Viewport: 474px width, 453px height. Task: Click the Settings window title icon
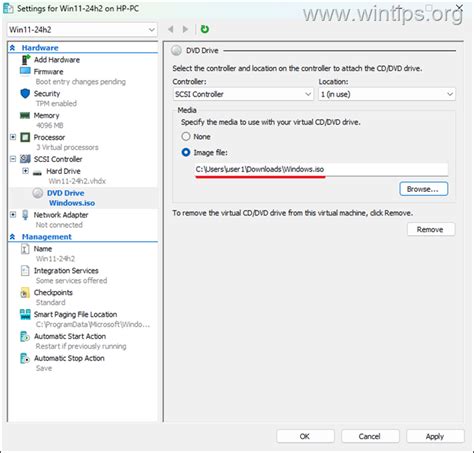click(x=8, y=8)
